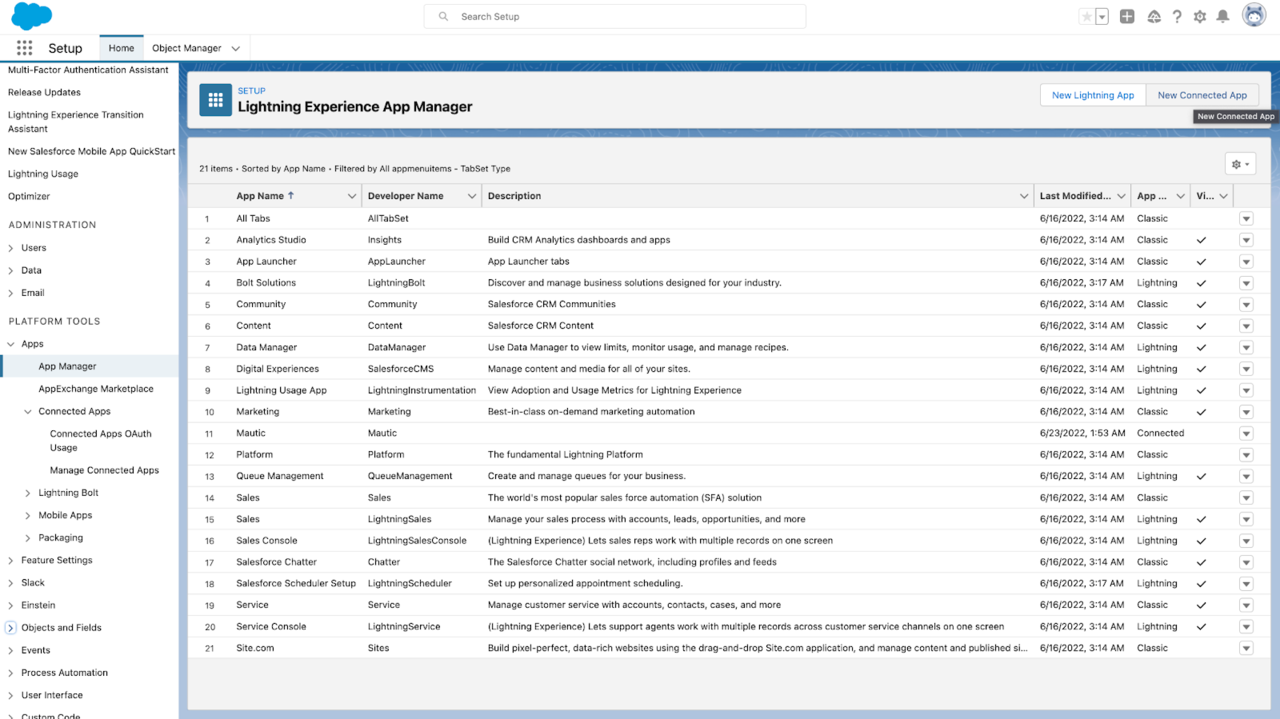This screenshot has width=1280, height=719.
Task: Click the Search Setup input field
Action: (614, 16)
